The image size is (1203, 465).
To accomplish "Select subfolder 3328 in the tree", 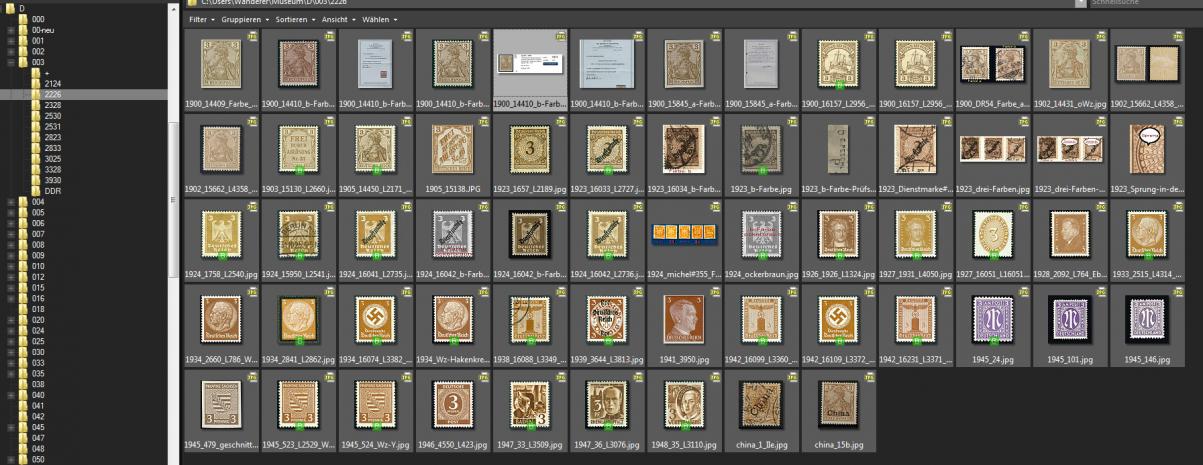I will (46, 169).
